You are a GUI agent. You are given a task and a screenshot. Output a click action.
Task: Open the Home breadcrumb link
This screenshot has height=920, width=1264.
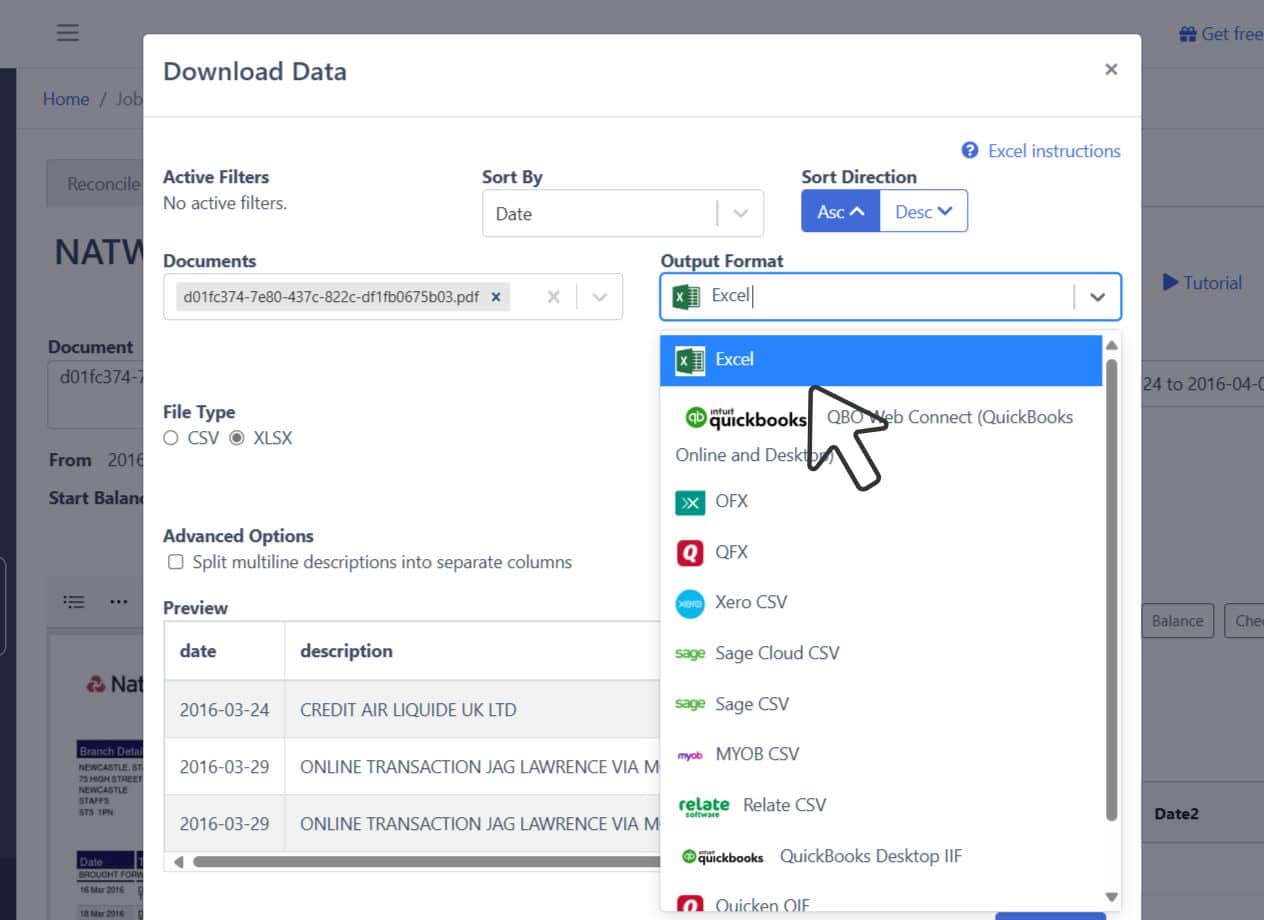(x=66, y=99)
